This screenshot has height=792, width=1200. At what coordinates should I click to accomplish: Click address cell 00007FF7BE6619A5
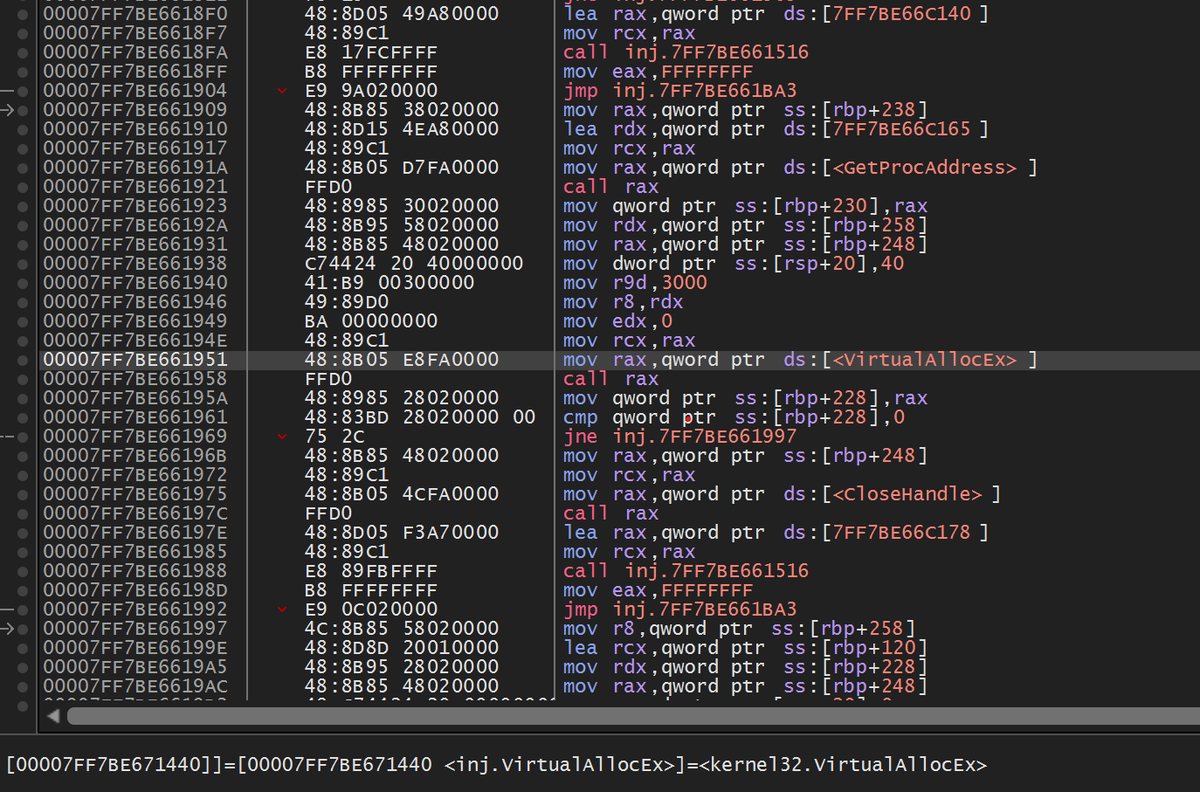coord(135,667)
